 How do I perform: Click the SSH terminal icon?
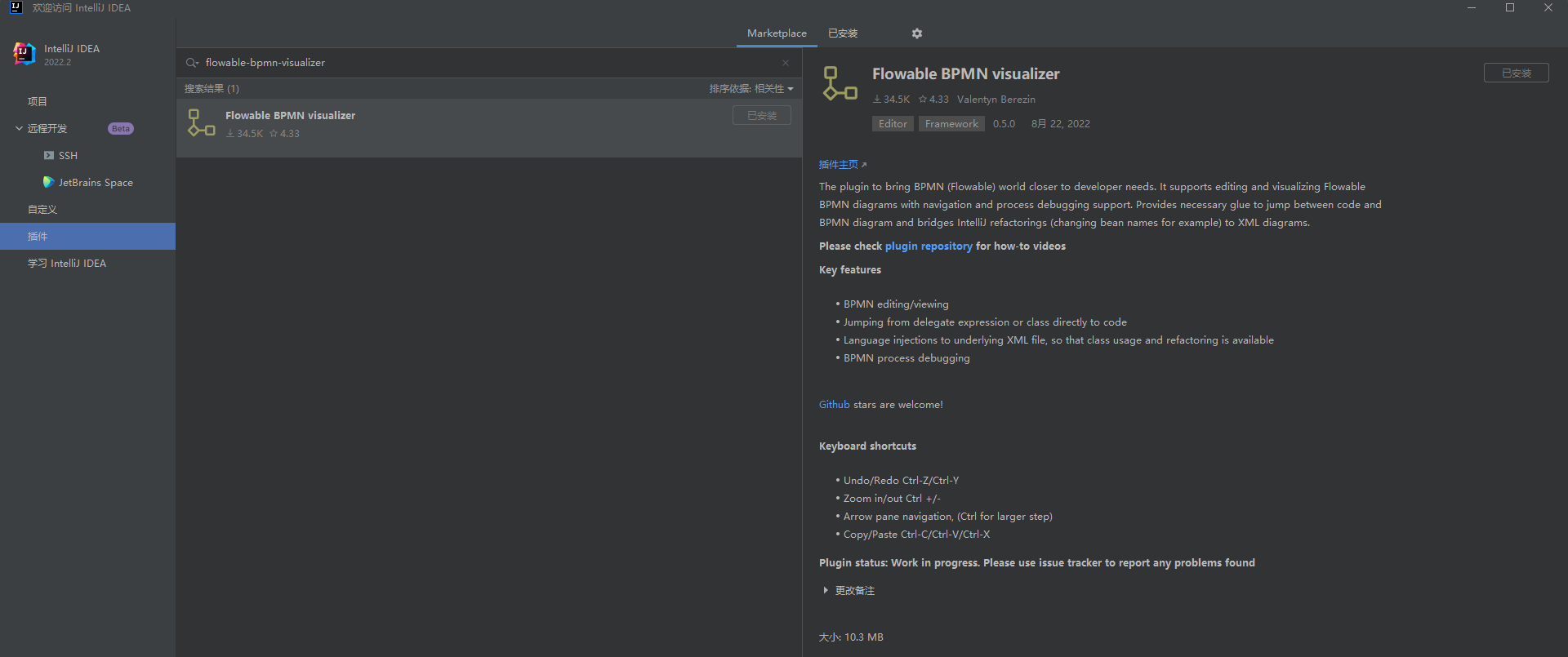pos(49,155)
